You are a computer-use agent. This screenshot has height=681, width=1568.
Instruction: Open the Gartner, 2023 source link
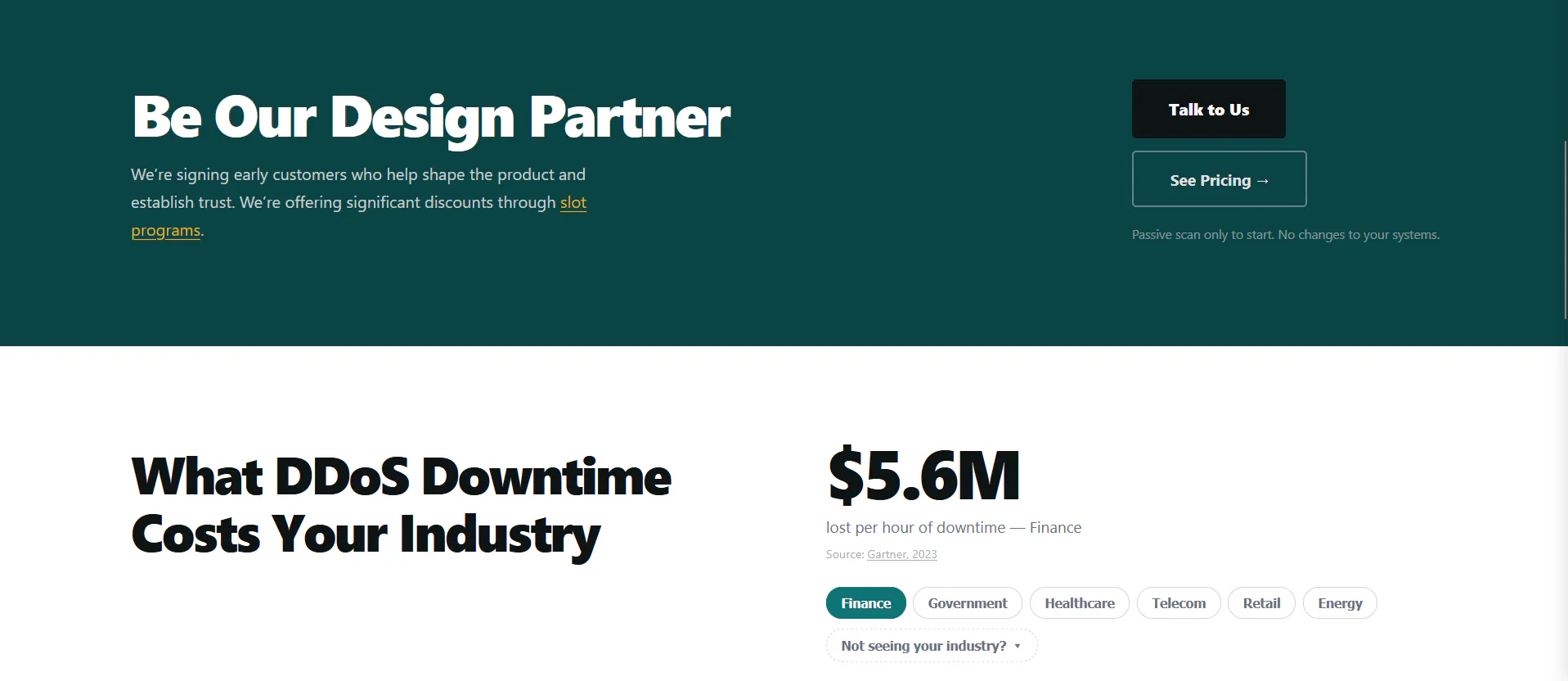pos(901,554)
